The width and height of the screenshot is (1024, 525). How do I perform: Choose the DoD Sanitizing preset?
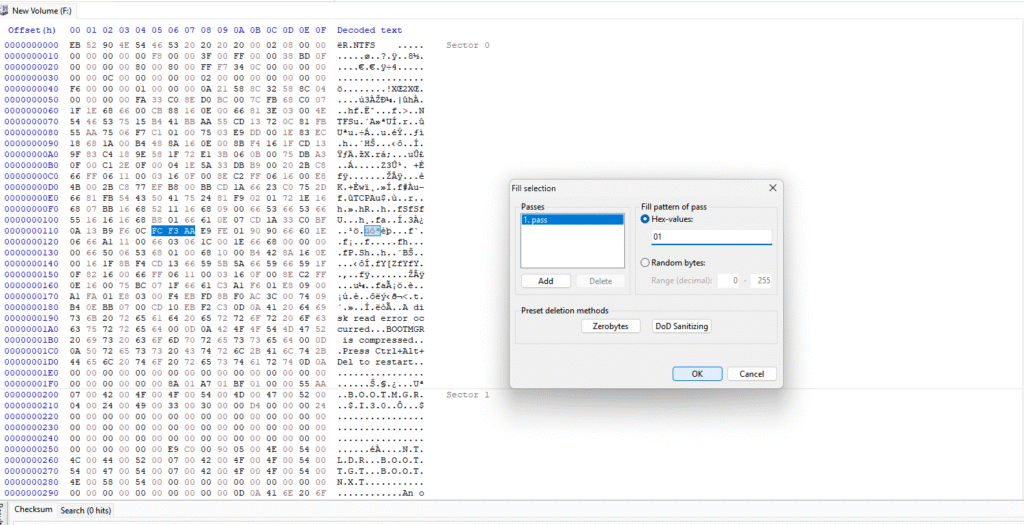681,326
